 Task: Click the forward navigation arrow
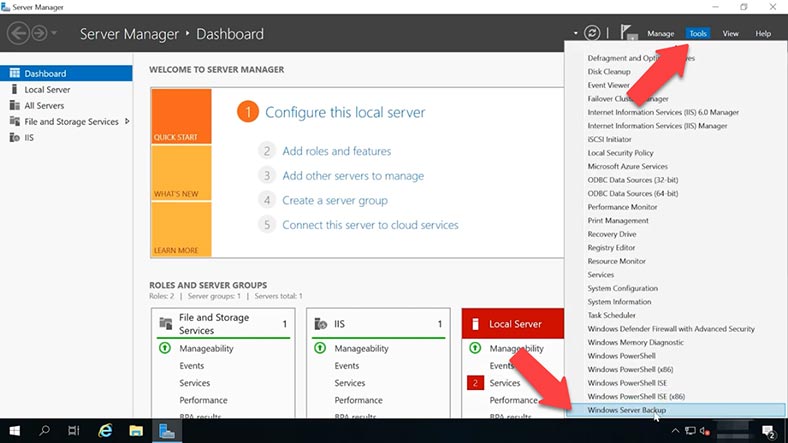click(x=39, y=34)
